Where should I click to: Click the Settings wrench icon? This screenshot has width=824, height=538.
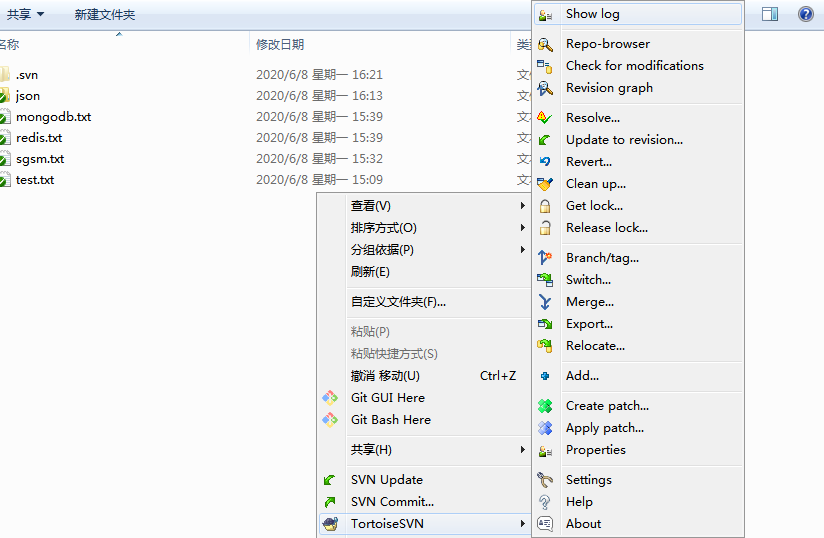pyautogui.click(x=545, y=480)
